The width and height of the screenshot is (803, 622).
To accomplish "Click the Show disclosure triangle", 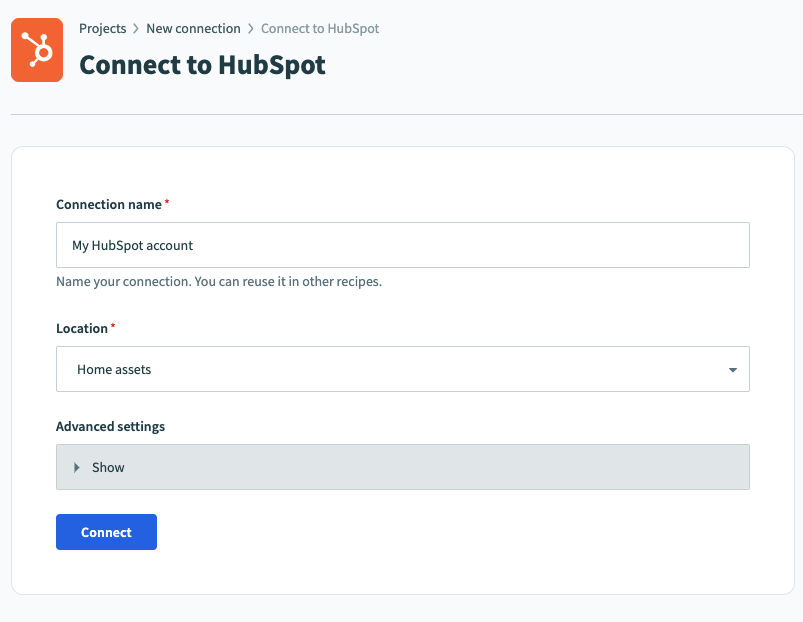I will [x=76, y=467].
